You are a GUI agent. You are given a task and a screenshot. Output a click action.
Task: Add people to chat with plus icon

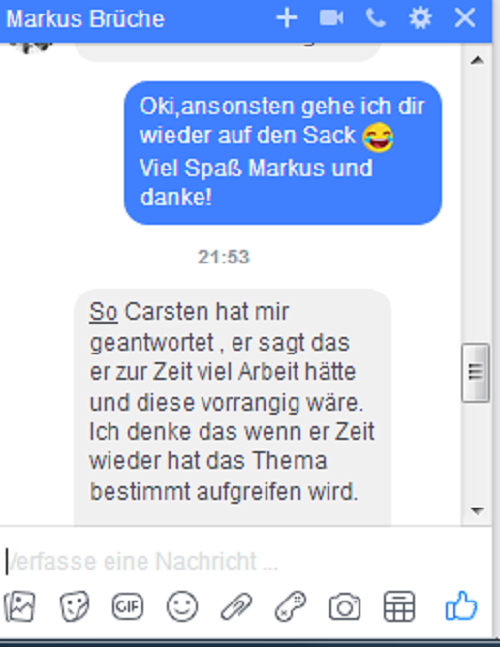(286, 19)
